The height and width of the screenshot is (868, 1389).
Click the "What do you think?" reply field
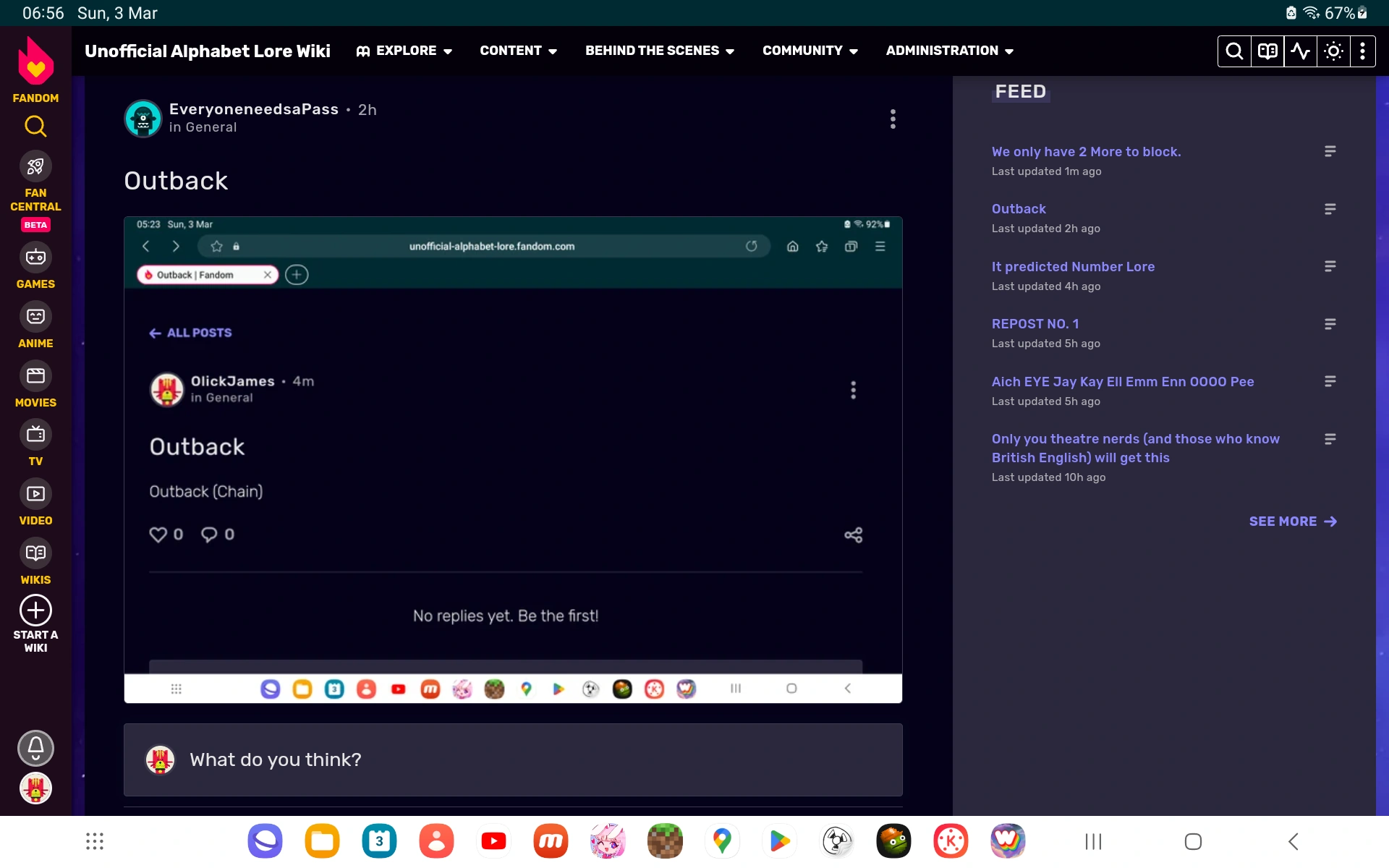pos(512,760)
